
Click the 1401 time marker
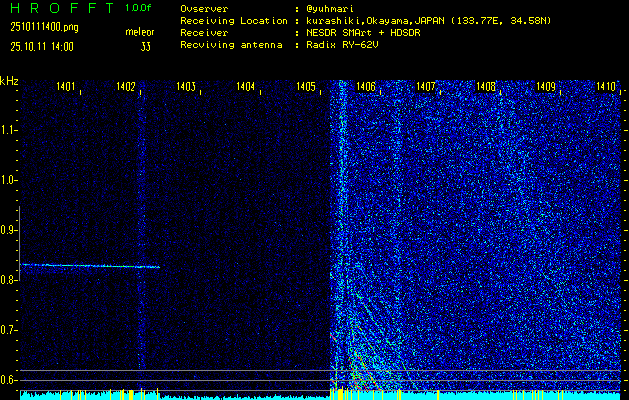pos(67,88)
